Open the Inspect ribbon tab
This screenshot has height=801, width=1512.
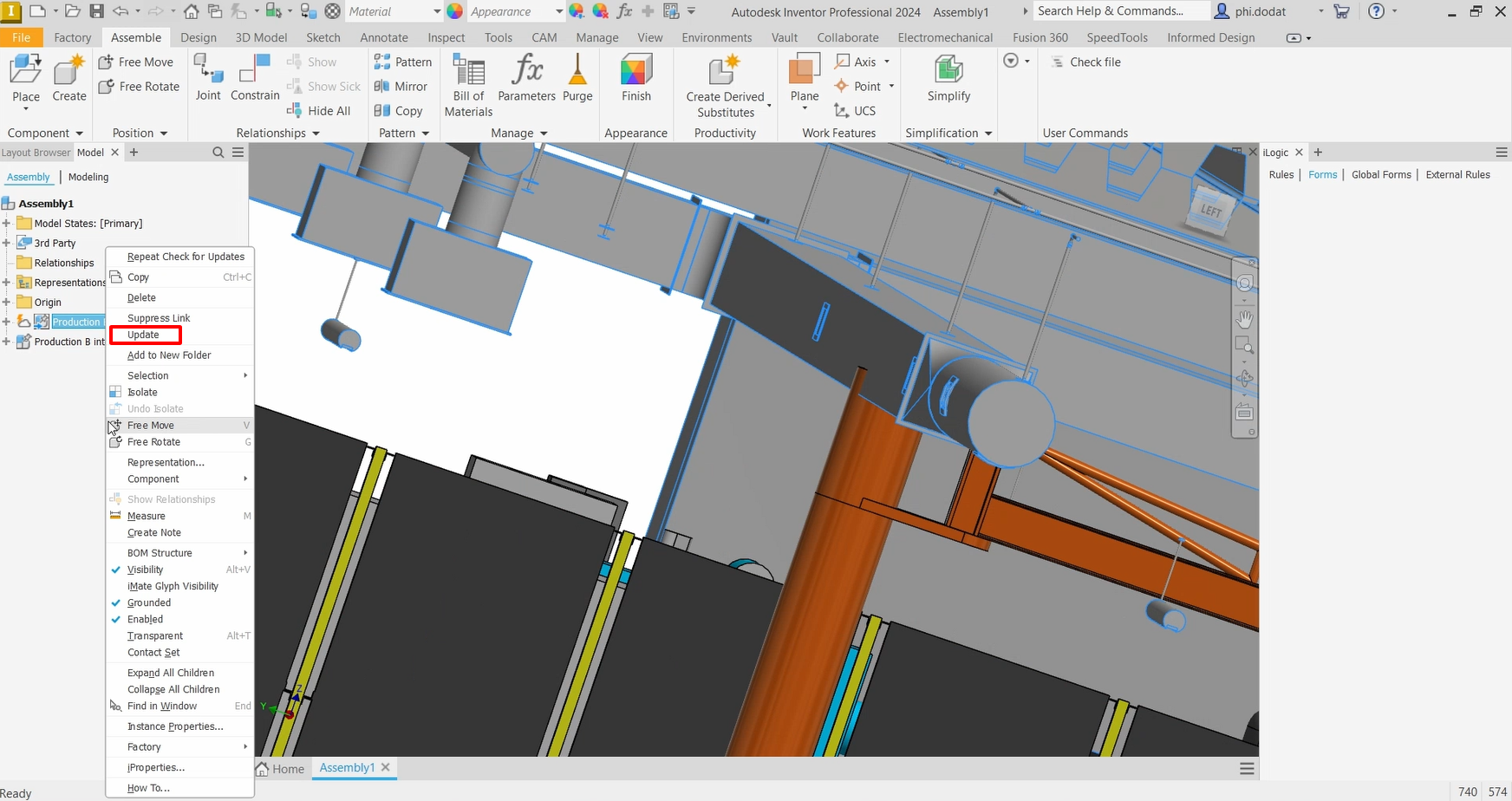446,37
